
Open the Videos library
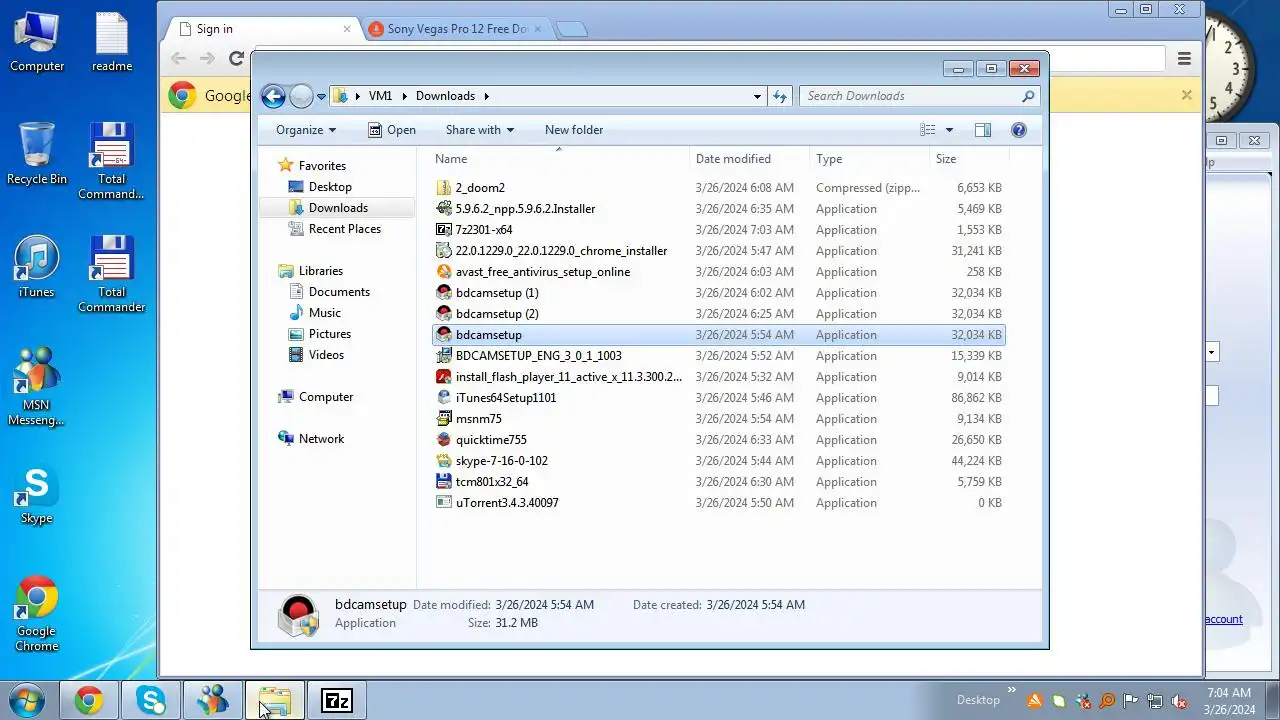(x=326, y=355)
